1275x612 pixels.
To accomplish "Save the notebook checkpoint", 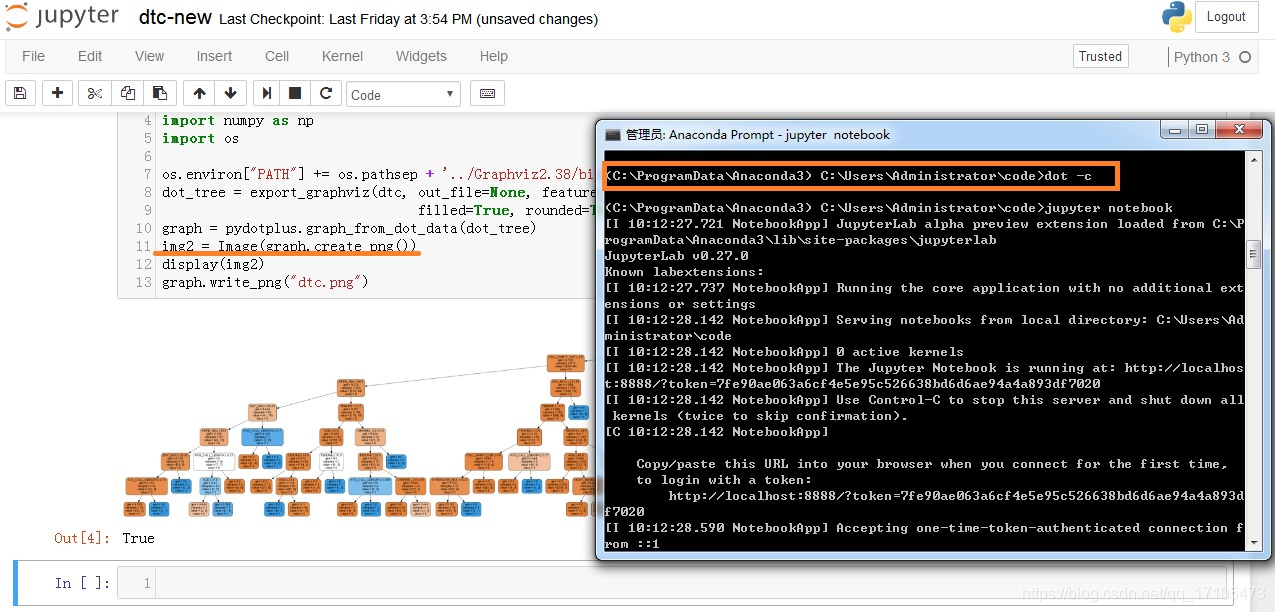I will tap(19, 93).
